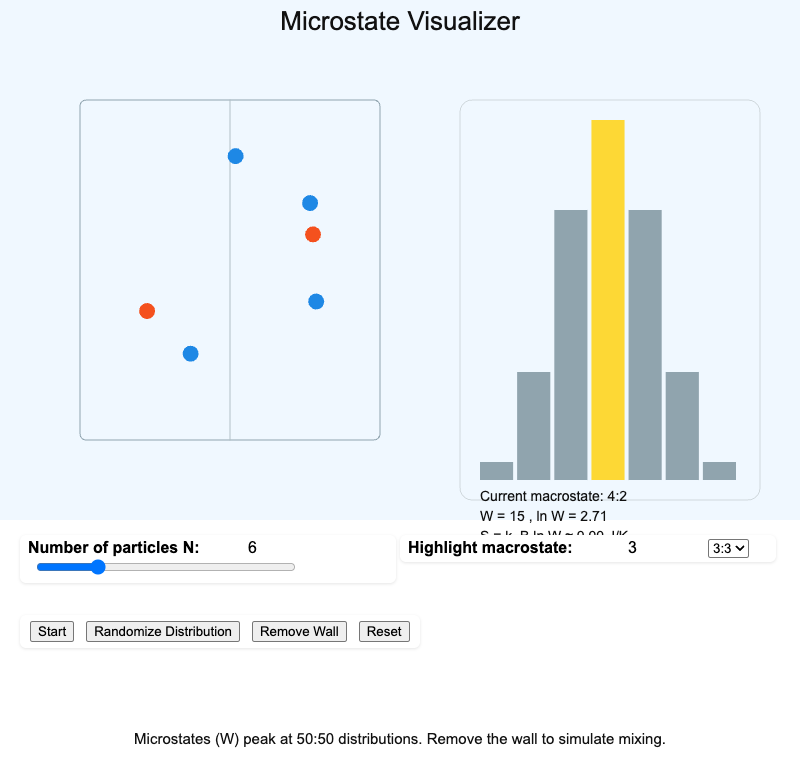
Task: Click the Start button
Action: tap(51, 631)
